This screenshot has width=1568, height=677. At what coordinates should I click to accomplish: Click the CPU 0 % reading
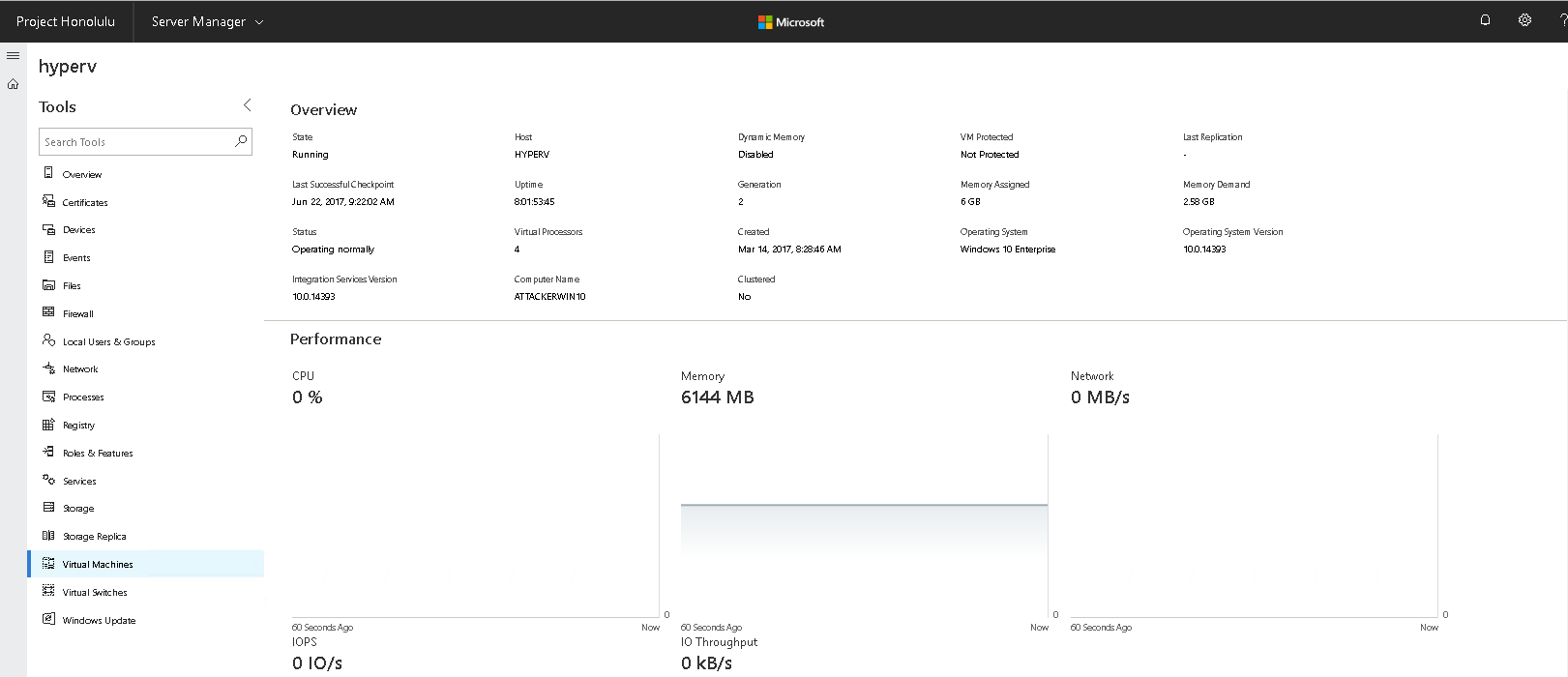[308, 397]
